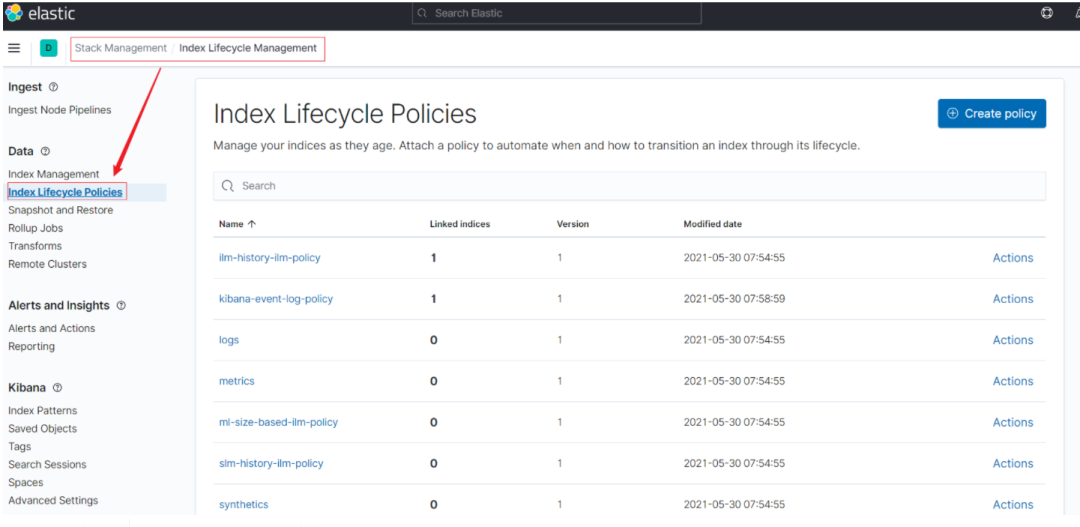Click linked indices count for ilm-history-ilm-policy

[x=433, y=258]
